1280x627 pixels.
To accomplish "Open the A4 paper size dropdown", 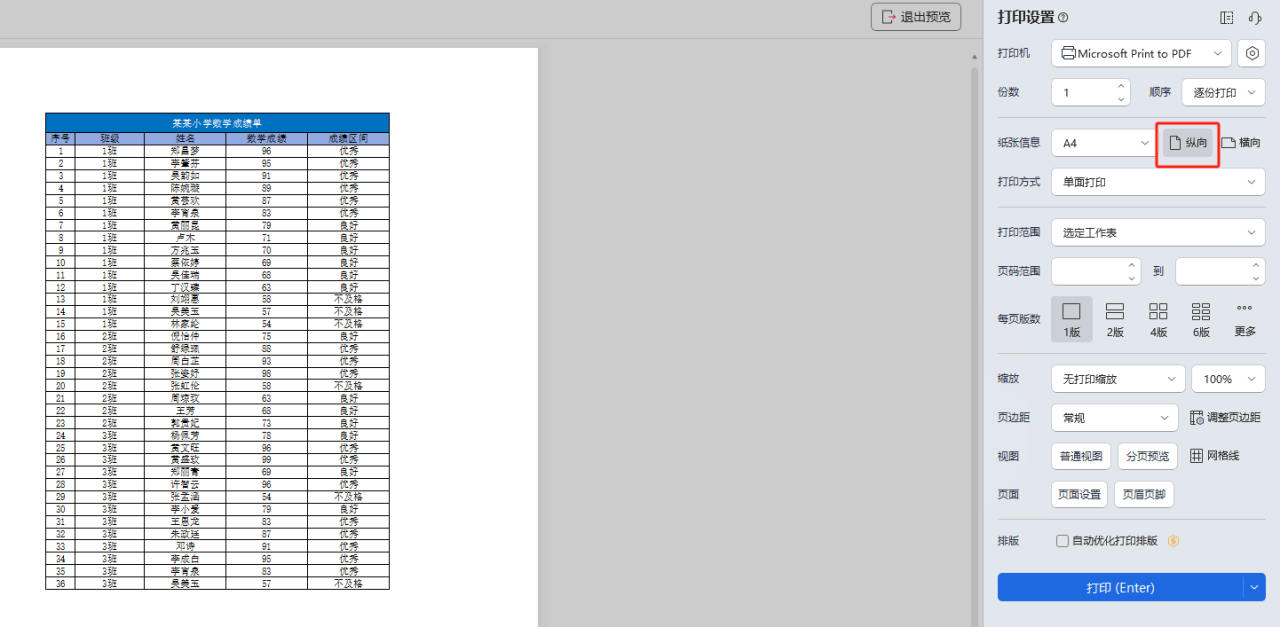I will (1105, 143).
